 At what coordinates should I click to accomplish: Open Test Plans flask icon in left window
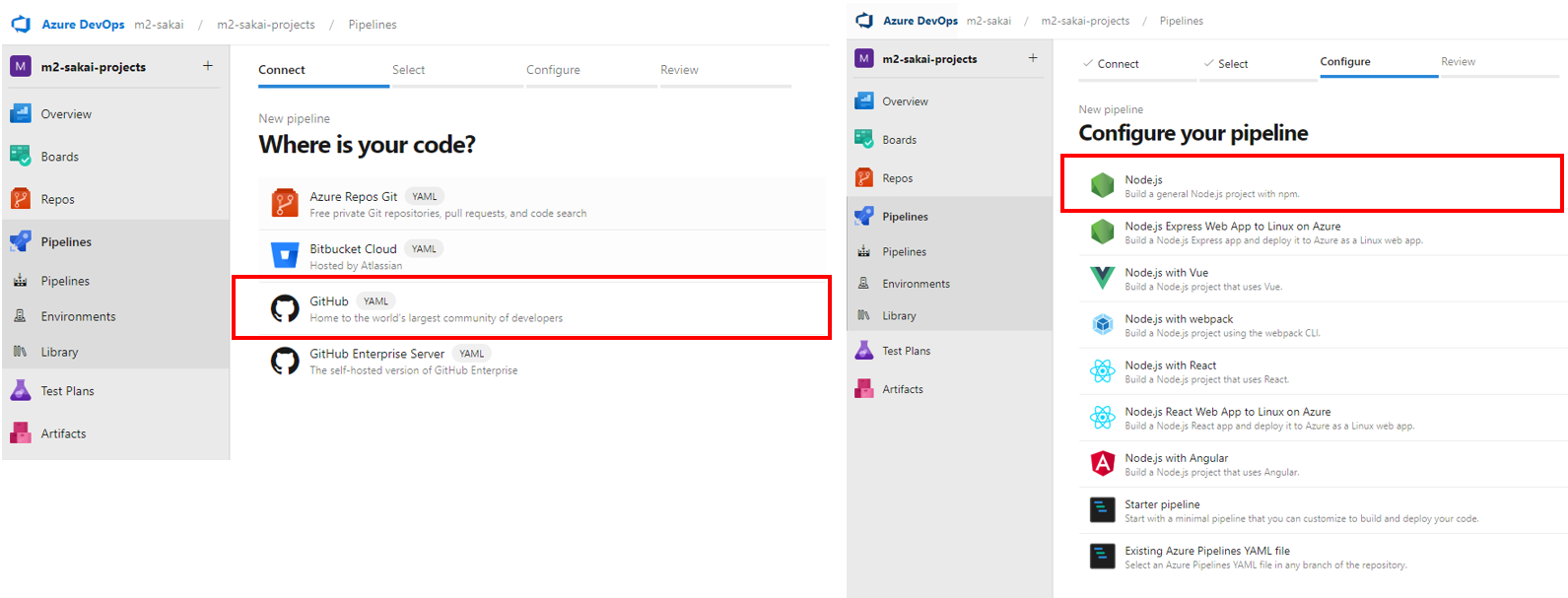coord(21,390)
